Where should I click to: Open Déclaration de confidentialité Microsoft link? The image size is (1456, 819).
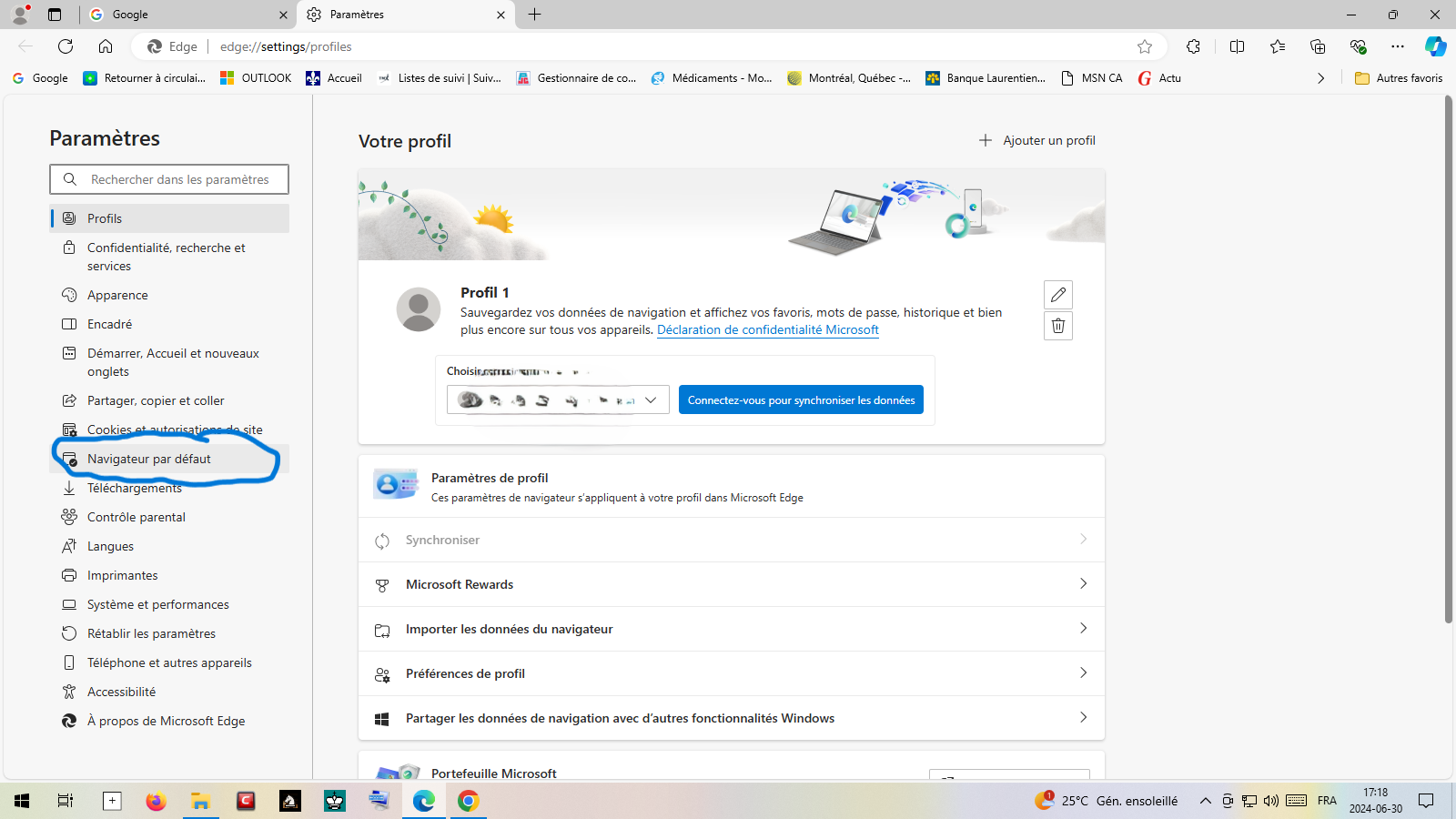coord(768,329)
